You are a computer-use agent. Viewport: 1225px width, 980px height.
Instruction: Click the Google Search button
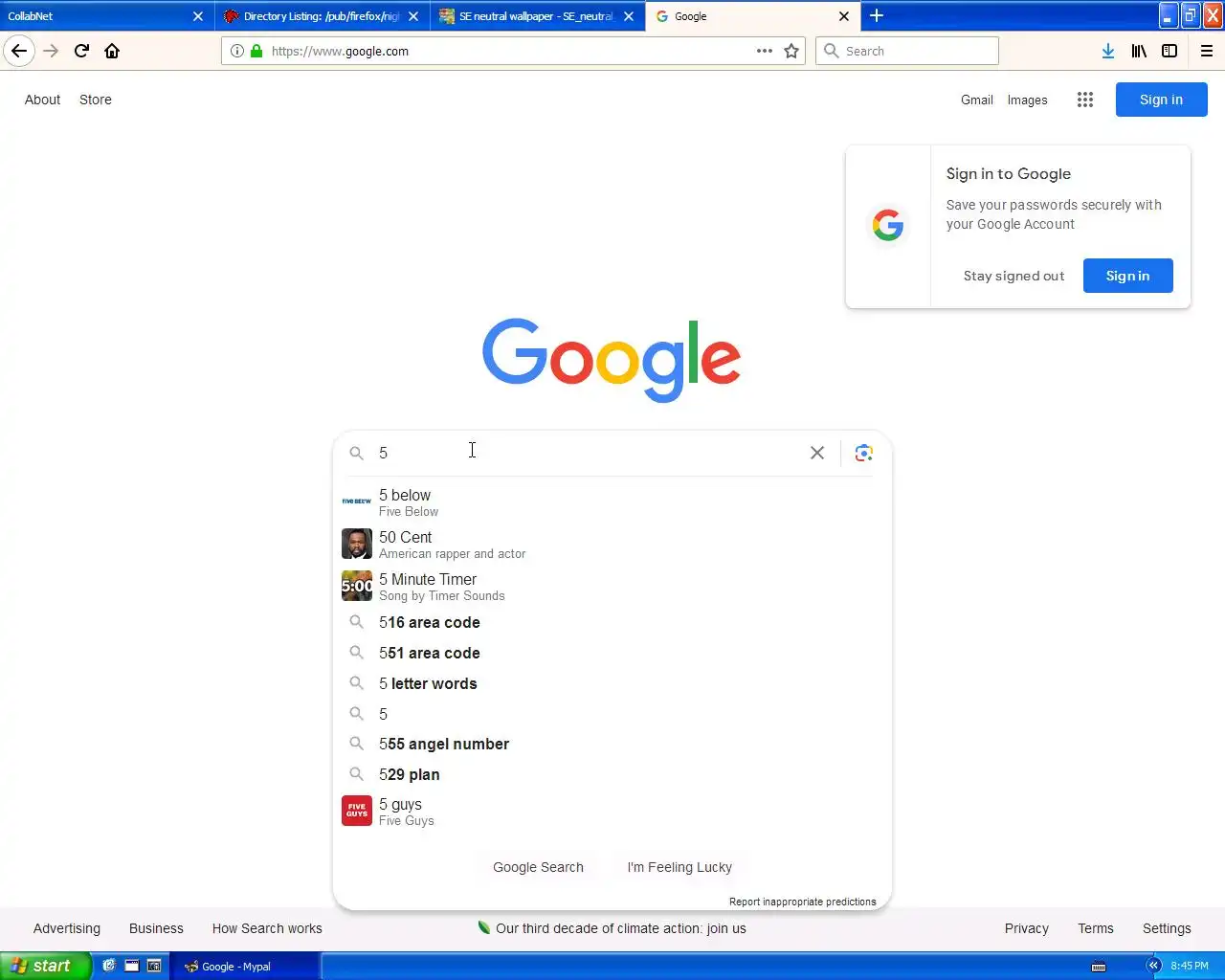pyautogui.click(x=538, y=867)
